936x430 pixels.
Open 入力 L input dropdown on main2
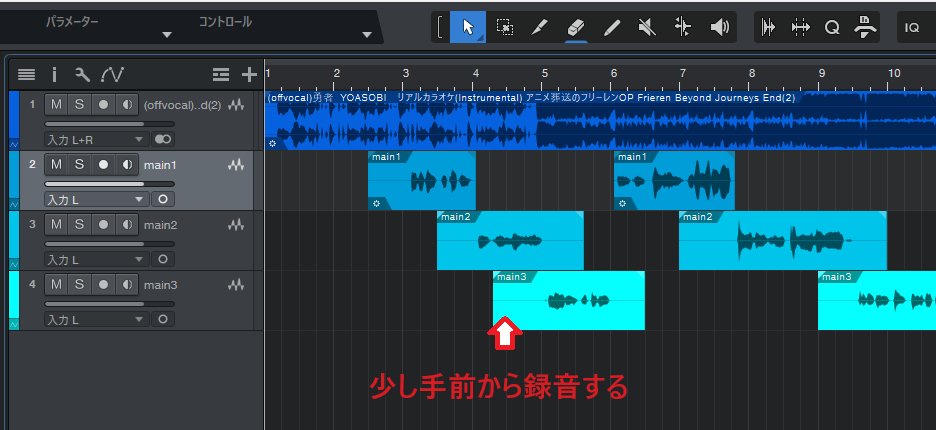(96, 259)
